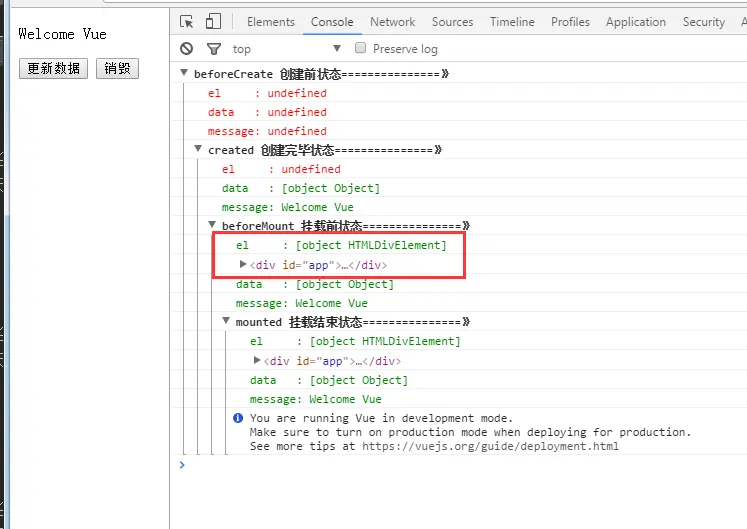Clear console with the ban icon
The height and width of the screenshot is (529, 747).
tap(187, 49)
